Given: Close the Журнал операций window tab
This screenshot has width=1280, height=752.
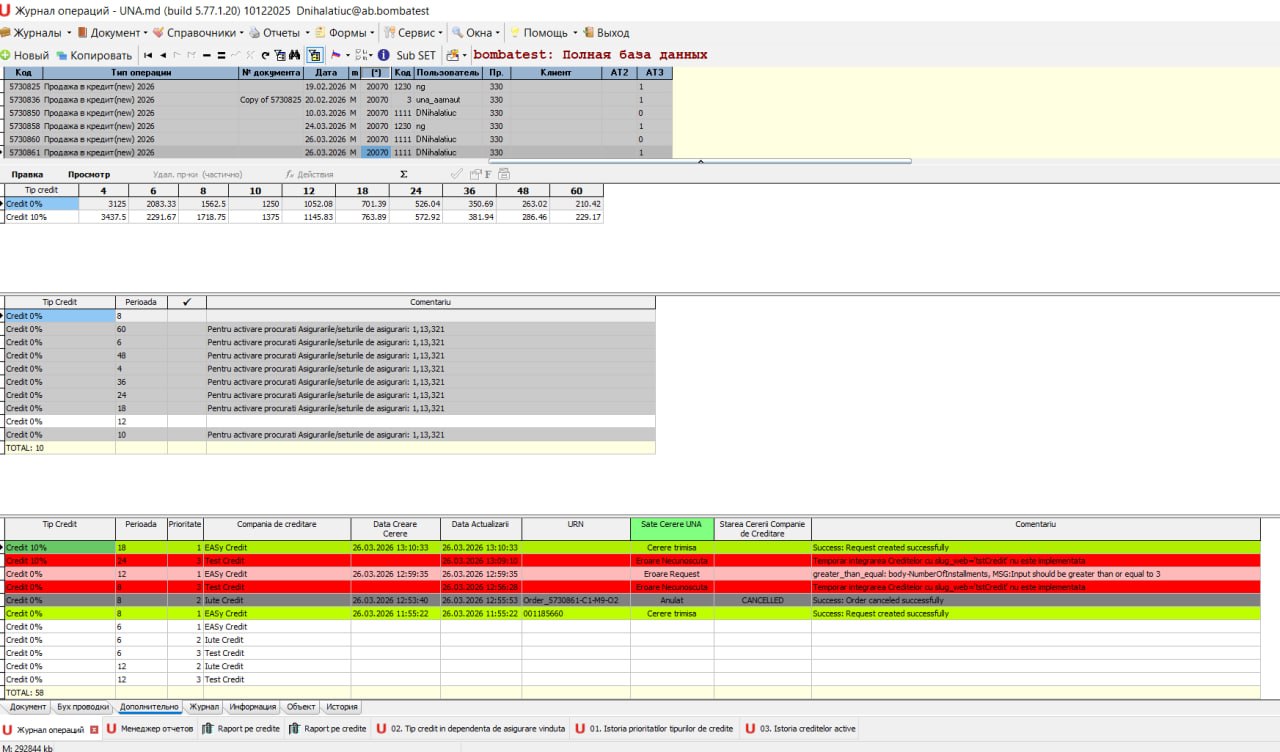Looking at the screenshot, I should tap(94, 730).
